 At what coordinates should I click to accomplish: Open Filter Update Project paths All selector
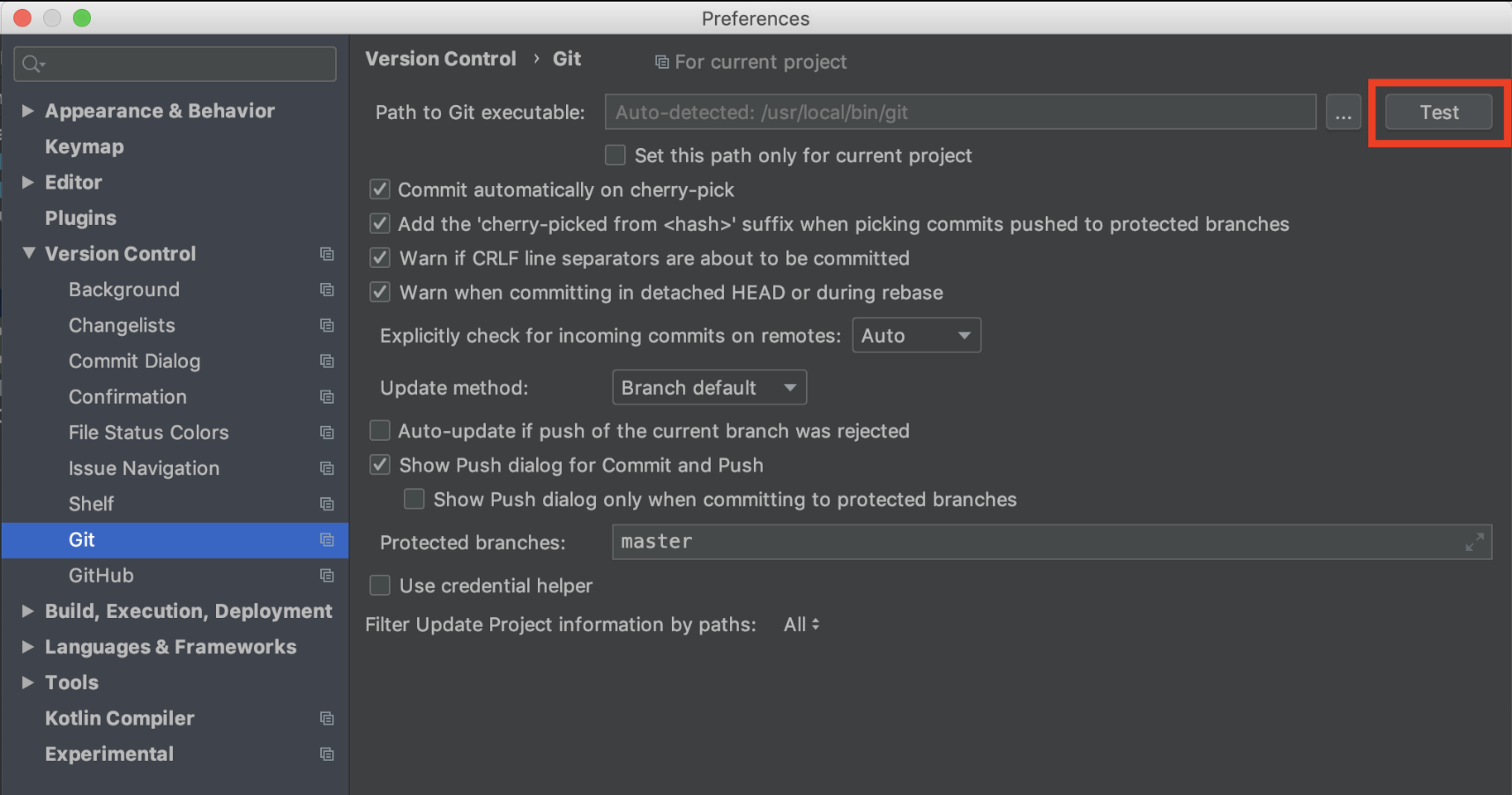pyautogui.click(x=801, y=625)
